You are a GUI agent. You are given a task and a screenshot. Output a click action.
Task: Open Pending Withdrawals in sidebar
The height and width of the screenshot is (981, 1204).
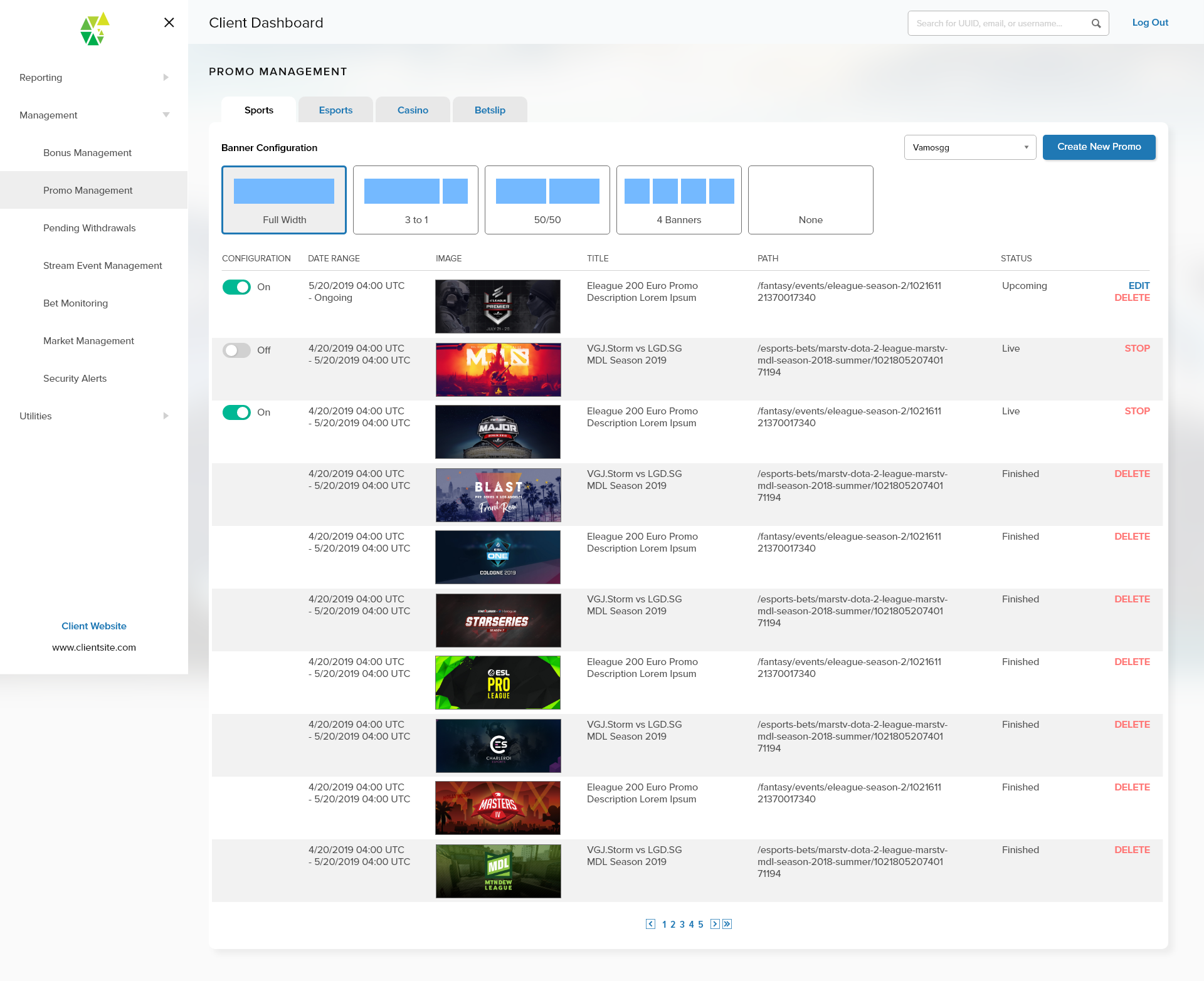click(x=89, y=228)
